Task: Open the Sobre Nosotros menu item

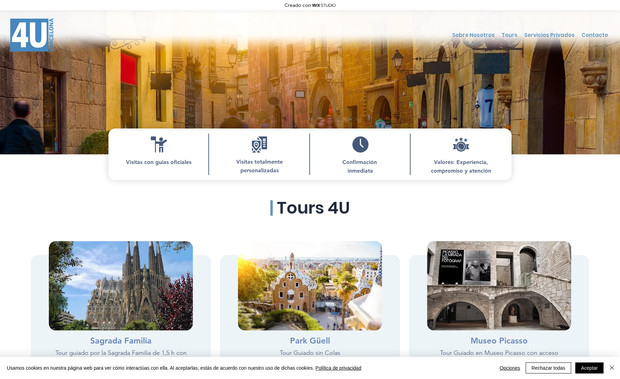Action: click(473, 35)
